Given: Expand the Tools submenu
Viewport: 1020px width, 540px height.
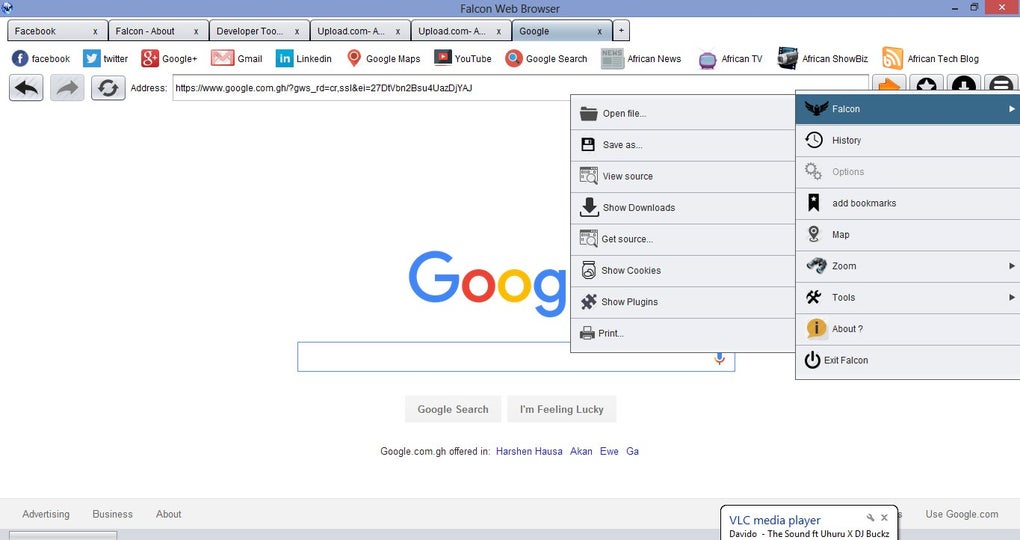Looking at the screenshot, I should (908, 297).
